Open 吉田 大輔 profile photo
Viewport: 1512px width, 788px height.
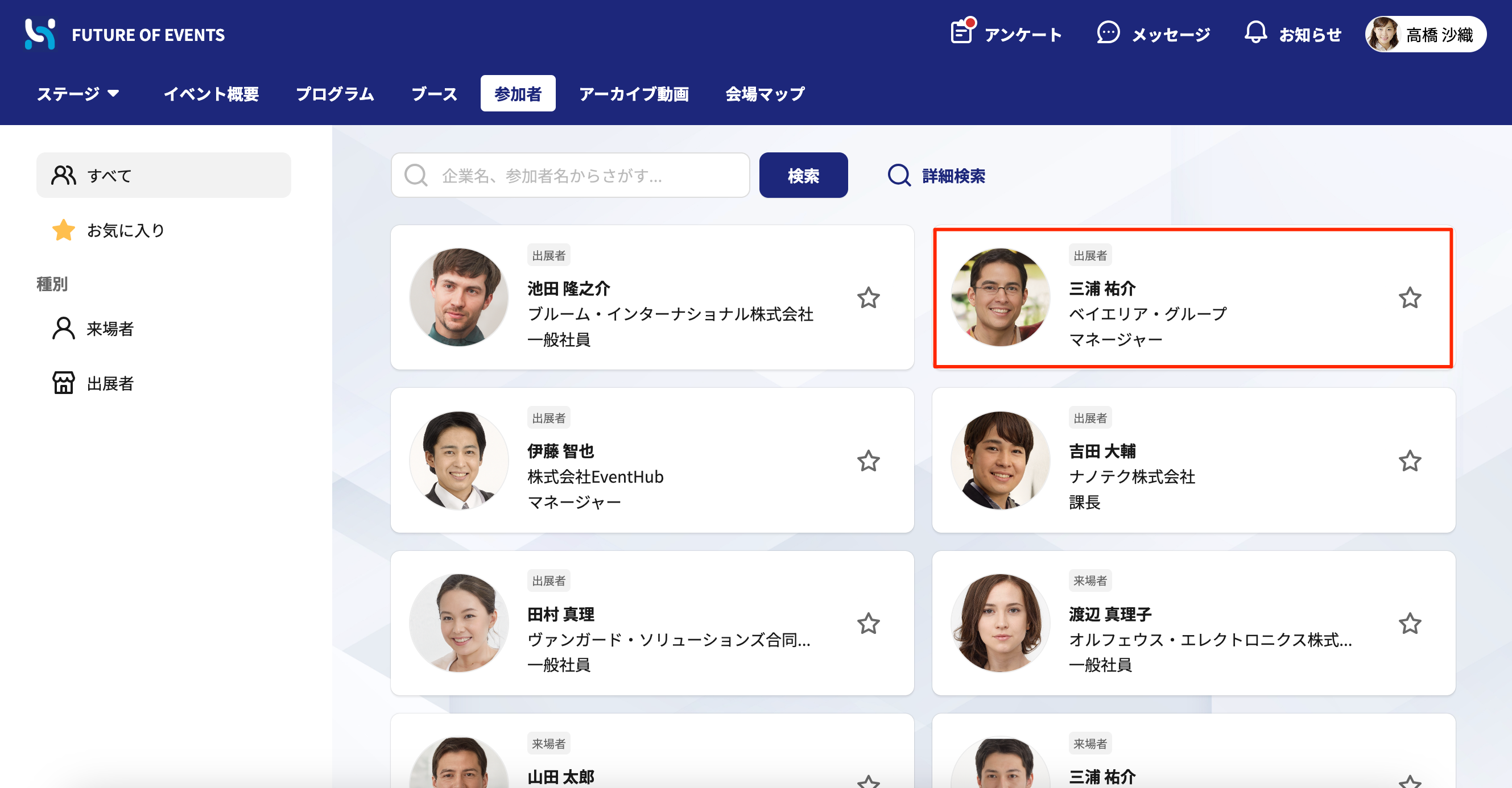[x=999, y=460]
